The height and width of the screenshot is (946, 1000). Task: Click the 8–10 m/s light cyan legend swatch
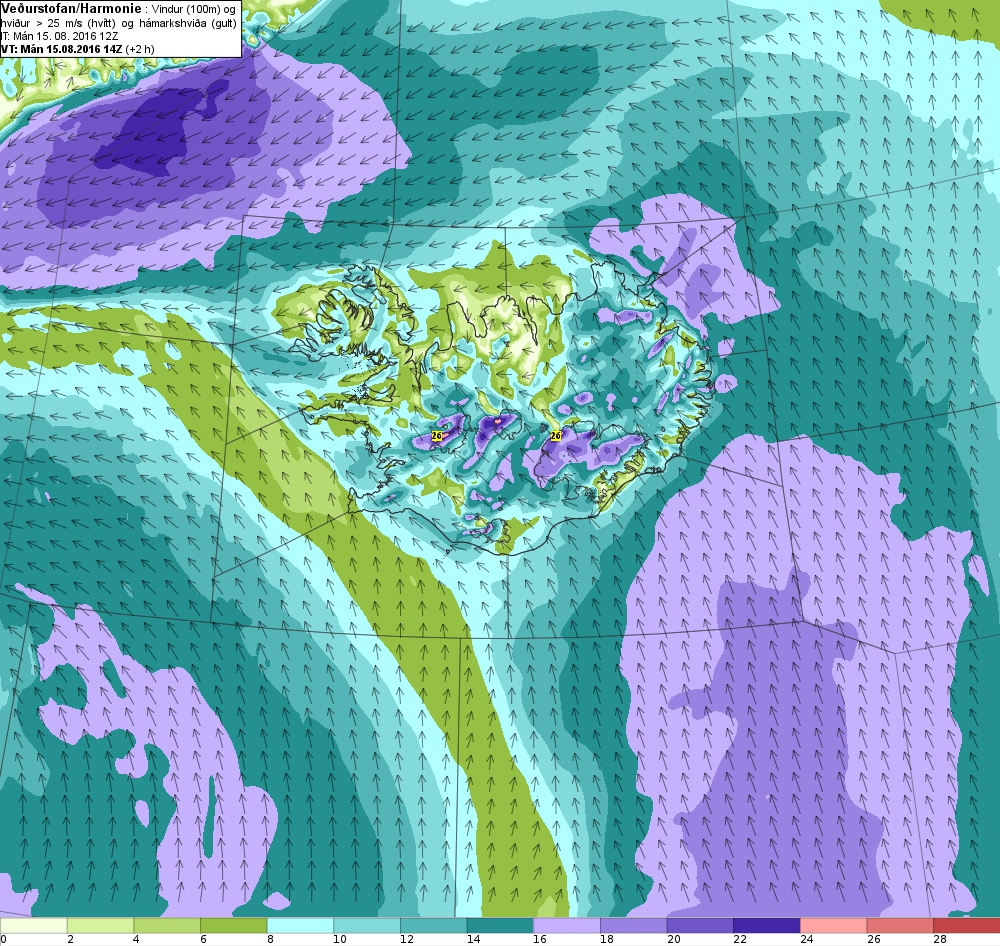click(x=300, y=925)
